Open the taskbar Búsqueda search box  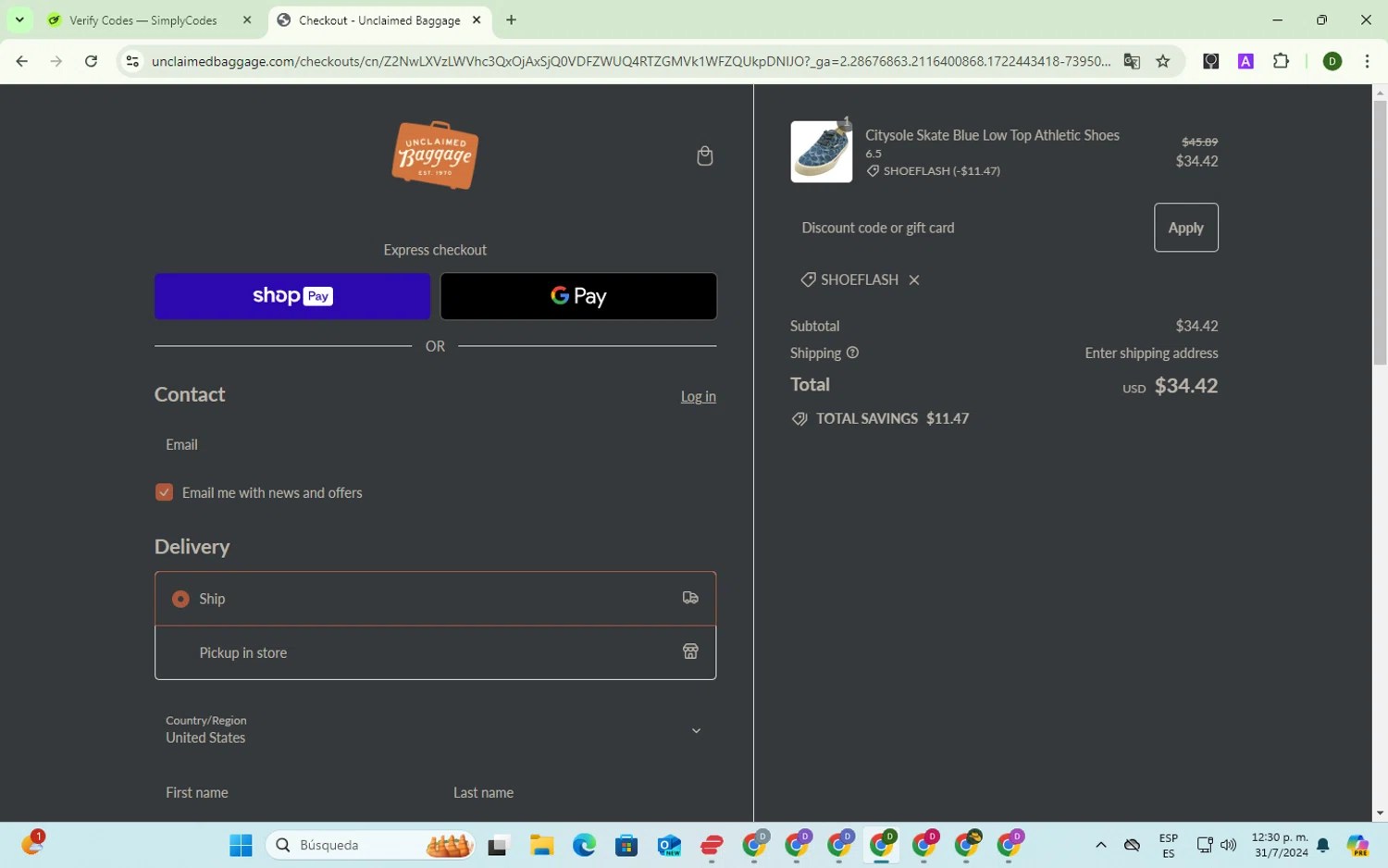371,845
